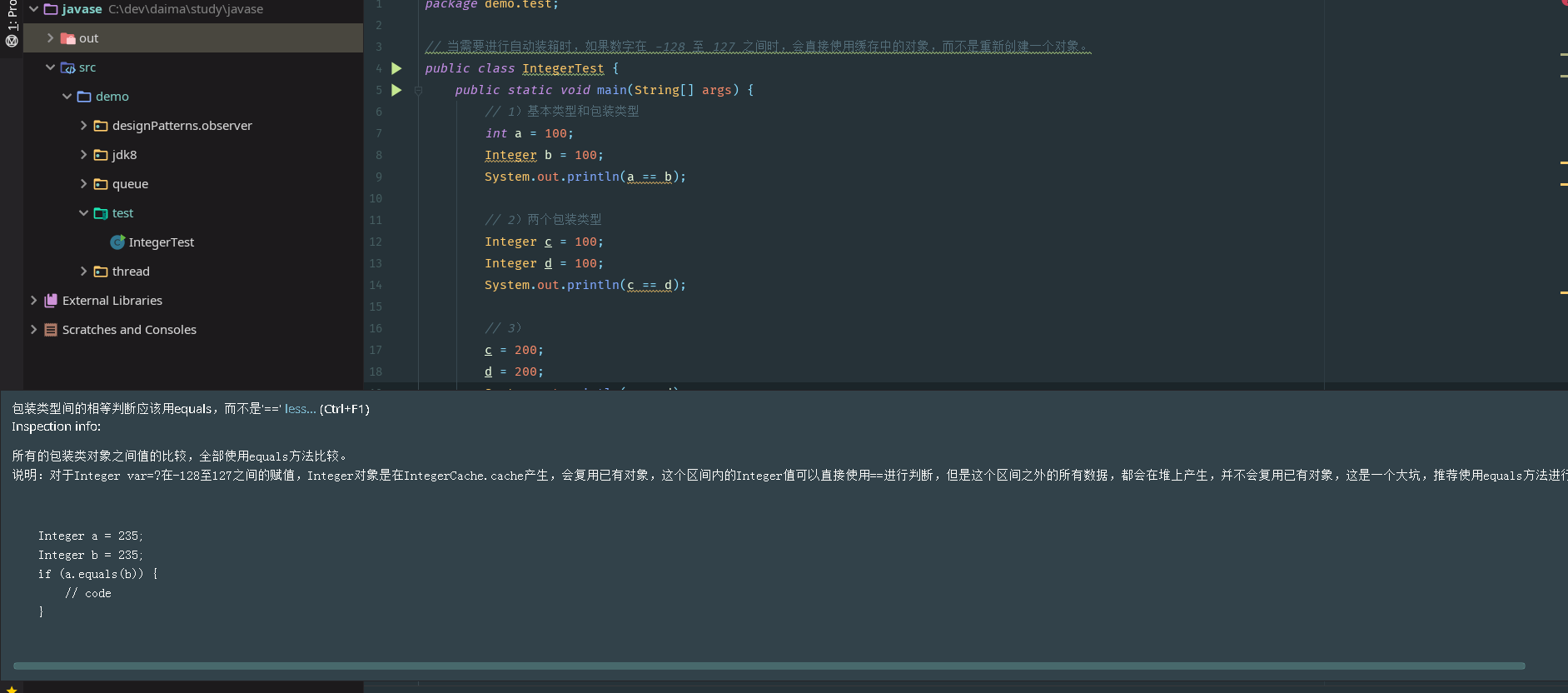1568x693 pixels.
Task: Click 'c == d' expression on line 14
Action: 650,286
